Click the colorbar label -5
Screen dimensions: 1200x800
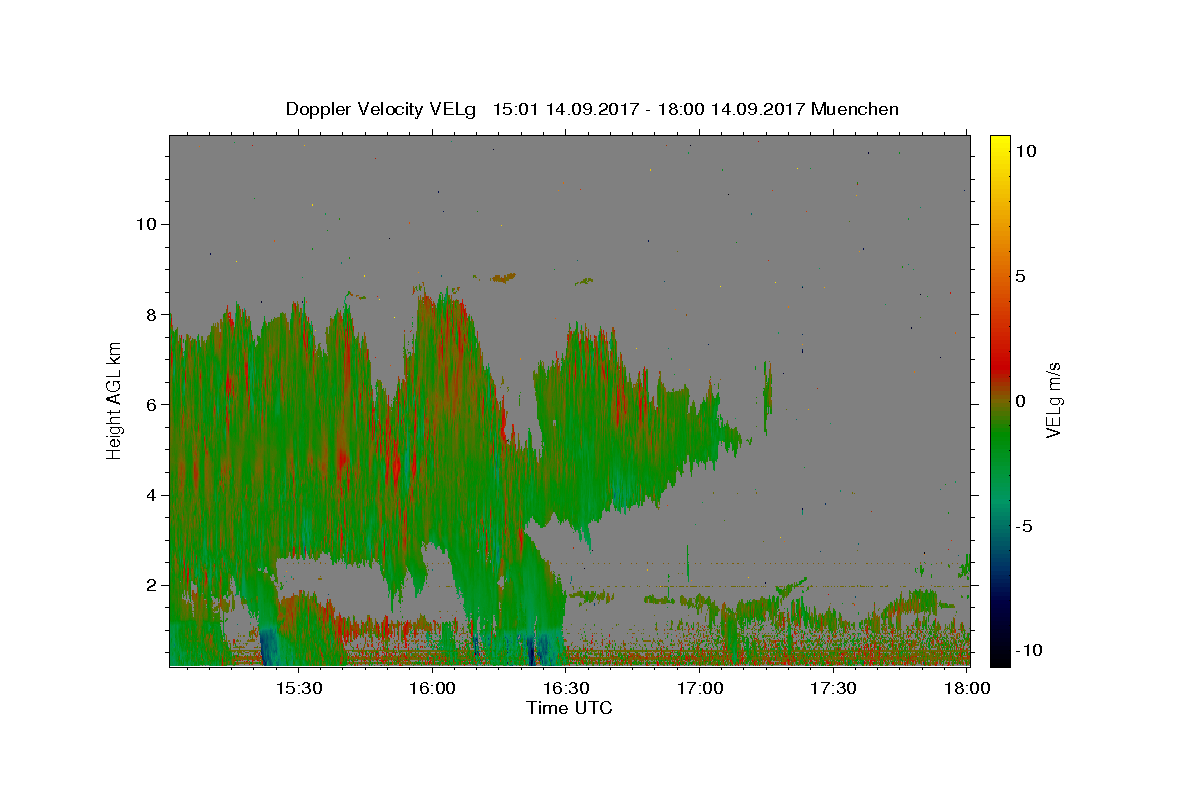(1024, 526)
